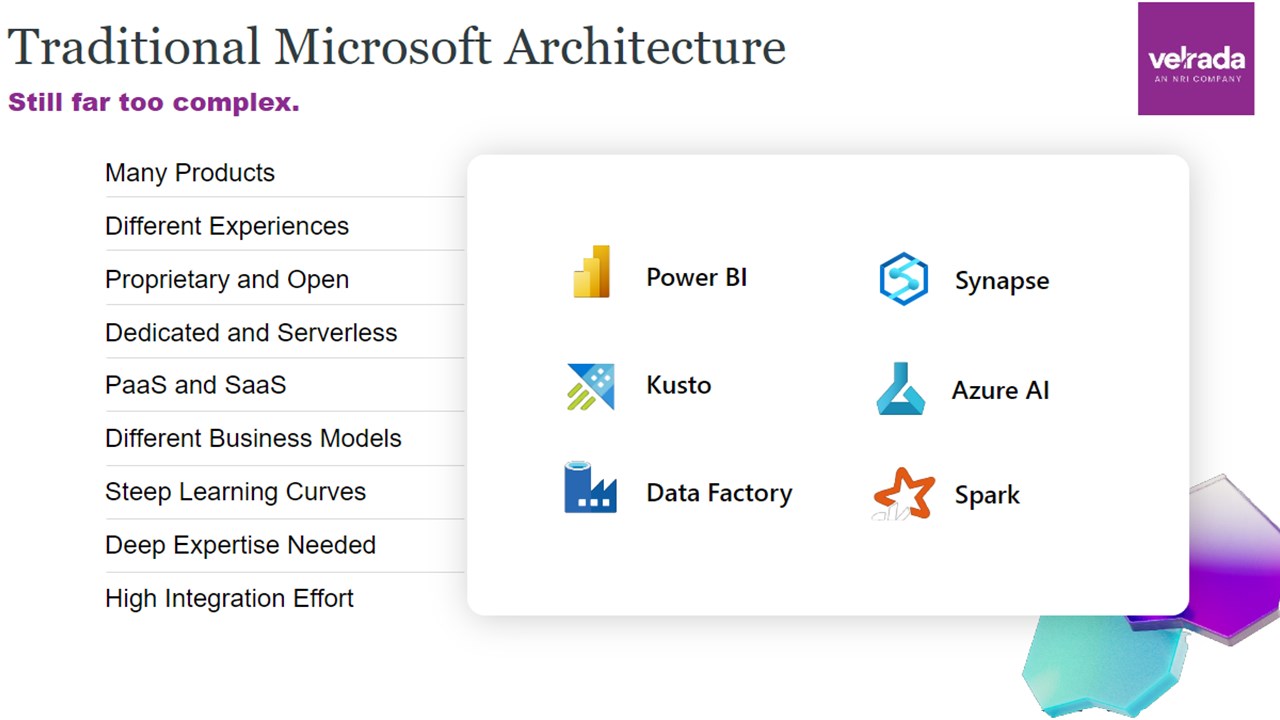
Task: Select the "Many Products" list item
Action: pos(190,173)
